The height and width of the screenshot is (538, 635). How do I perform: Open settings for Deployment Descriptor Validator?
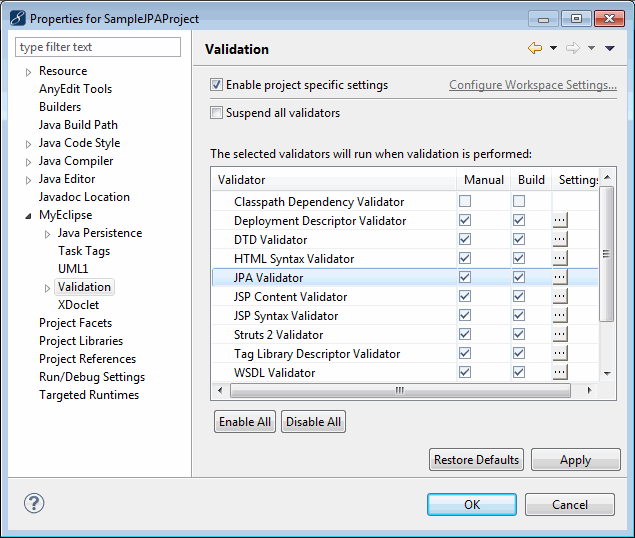[x=560, y=220]
